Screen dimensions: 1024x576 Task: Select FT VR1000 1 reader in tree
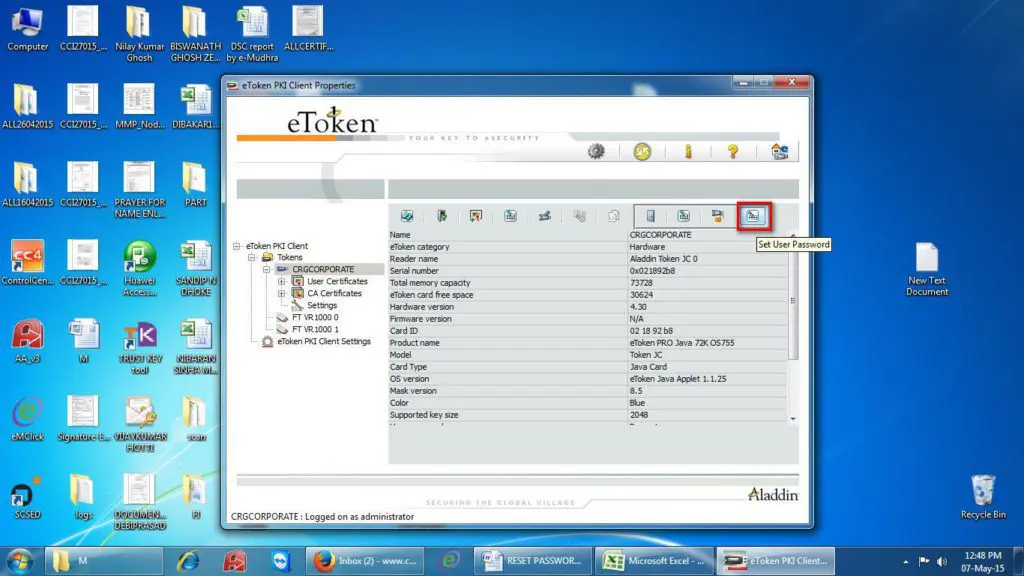(x=314, y=329)
